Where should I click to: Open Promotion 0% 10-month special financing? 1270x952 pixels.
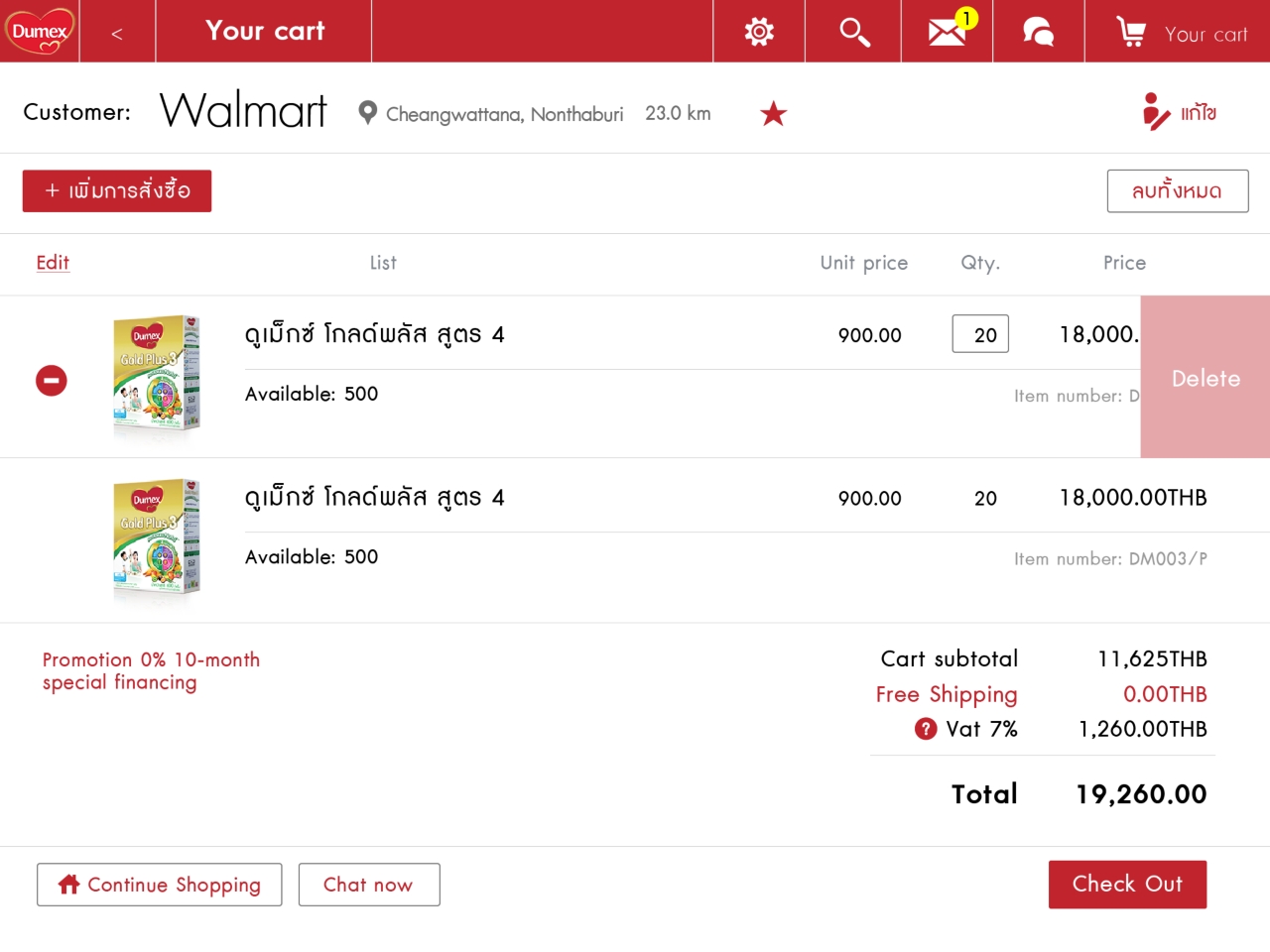151,671
